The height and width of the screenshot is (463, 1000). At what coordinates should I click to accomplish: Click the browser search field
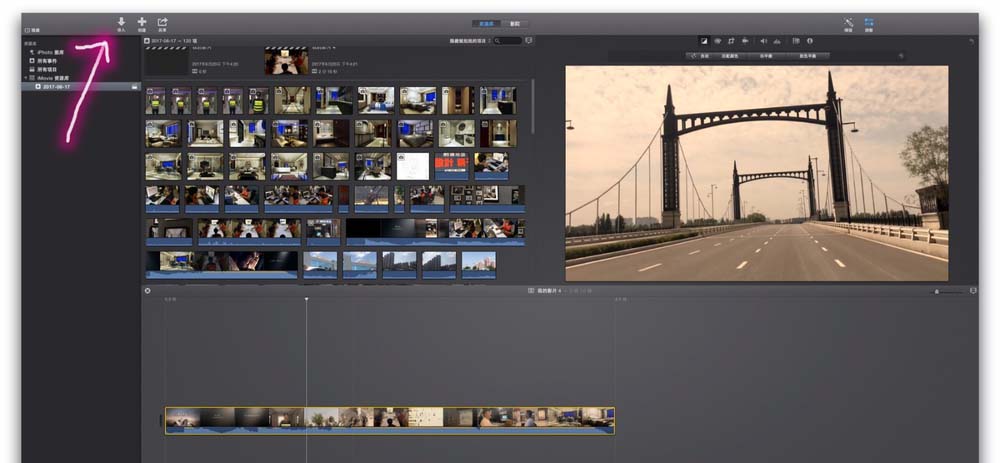click(508, 41)
